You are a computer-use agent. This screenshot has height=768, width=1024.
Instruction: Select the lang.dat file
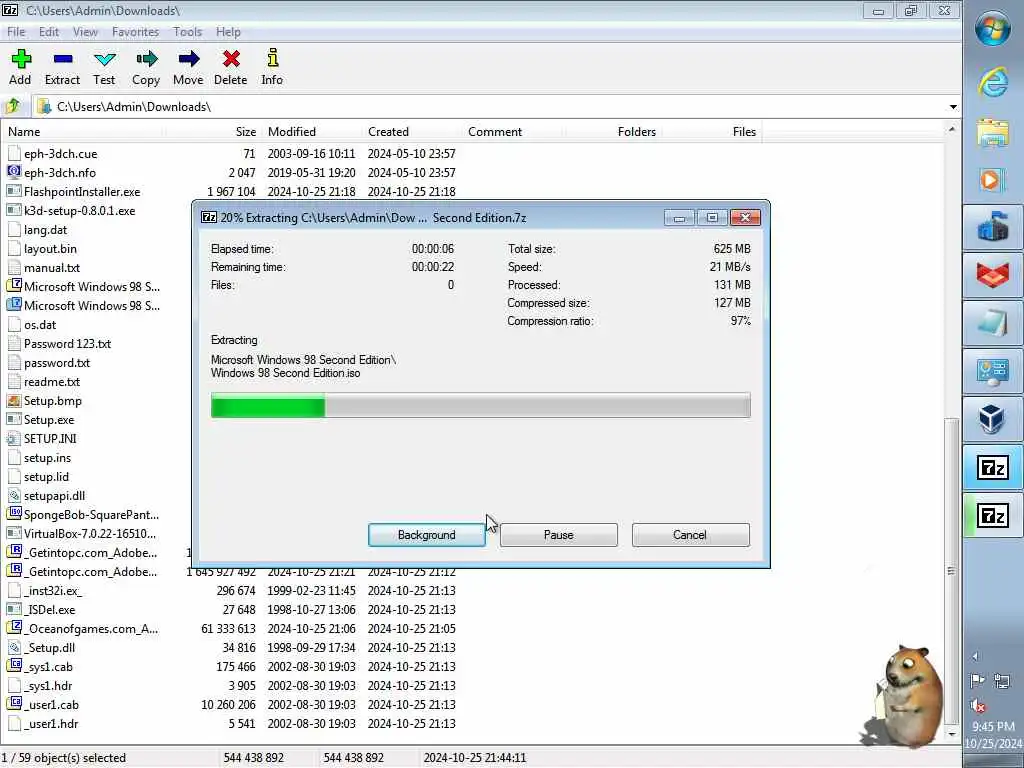point(45,229)
